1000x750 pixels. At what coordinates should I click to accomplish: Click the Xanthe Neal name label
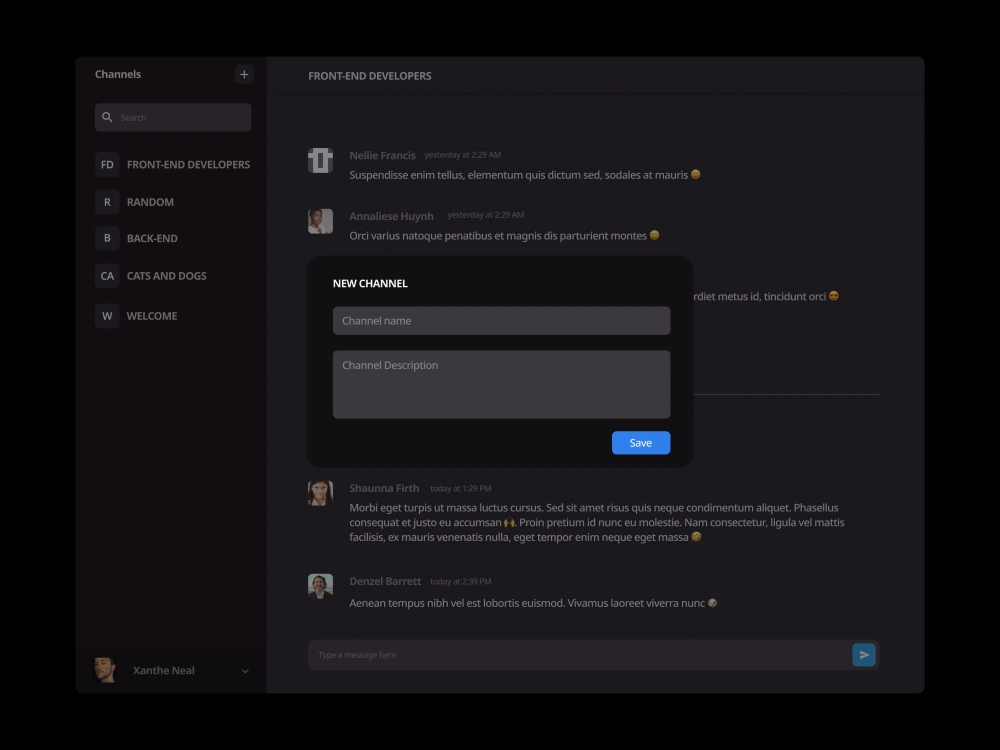(164, 670)
